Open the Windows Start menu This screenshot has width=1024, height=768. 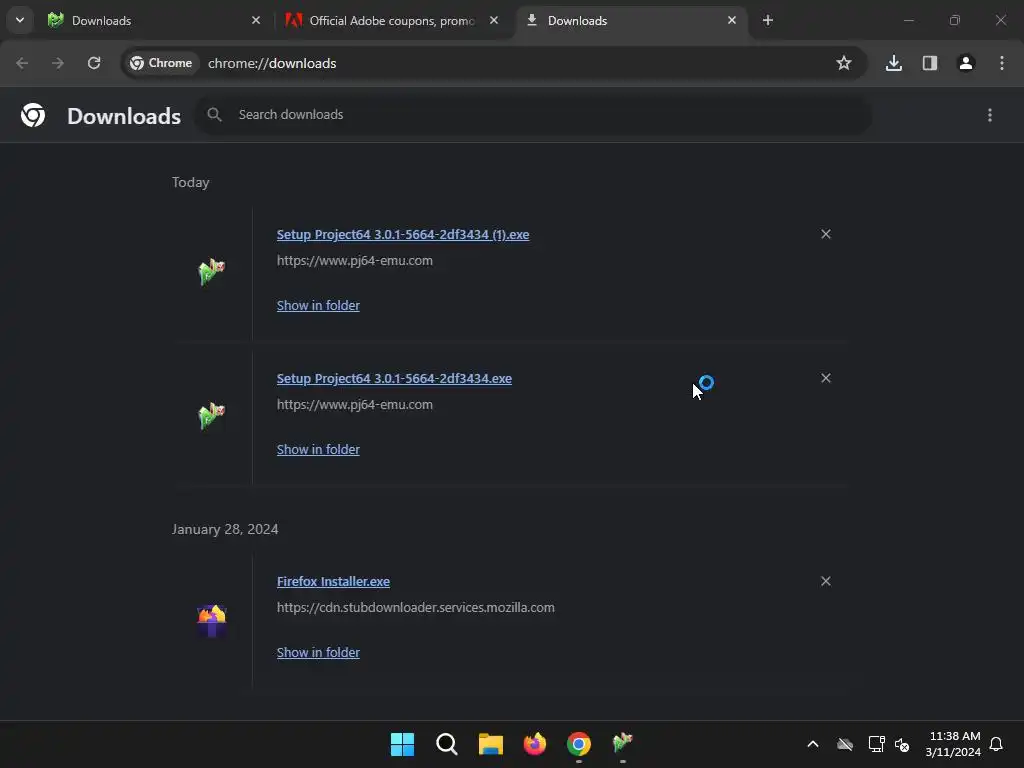(x=402, y=744)
